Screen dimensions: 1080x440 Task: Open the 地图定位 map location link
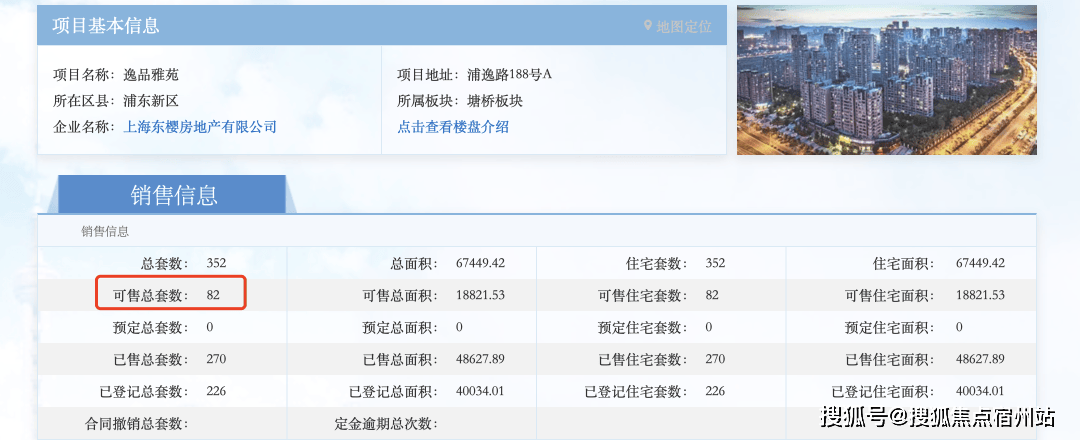pos(683,26)
